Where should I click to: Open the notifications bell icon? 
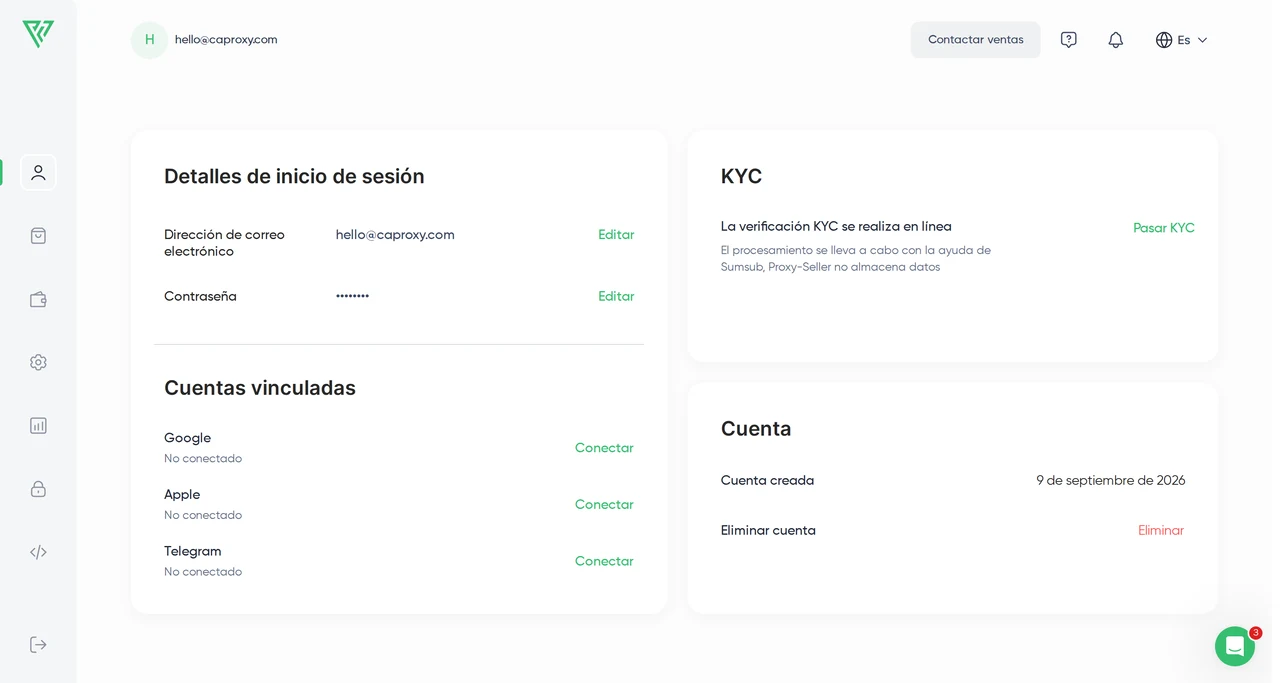pyautogui.click(x=1115, y=40)
